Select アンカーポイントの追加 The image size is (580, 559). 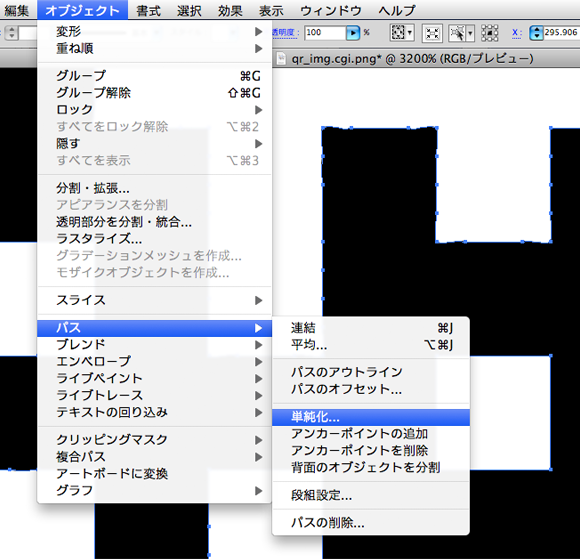point(371,434)
